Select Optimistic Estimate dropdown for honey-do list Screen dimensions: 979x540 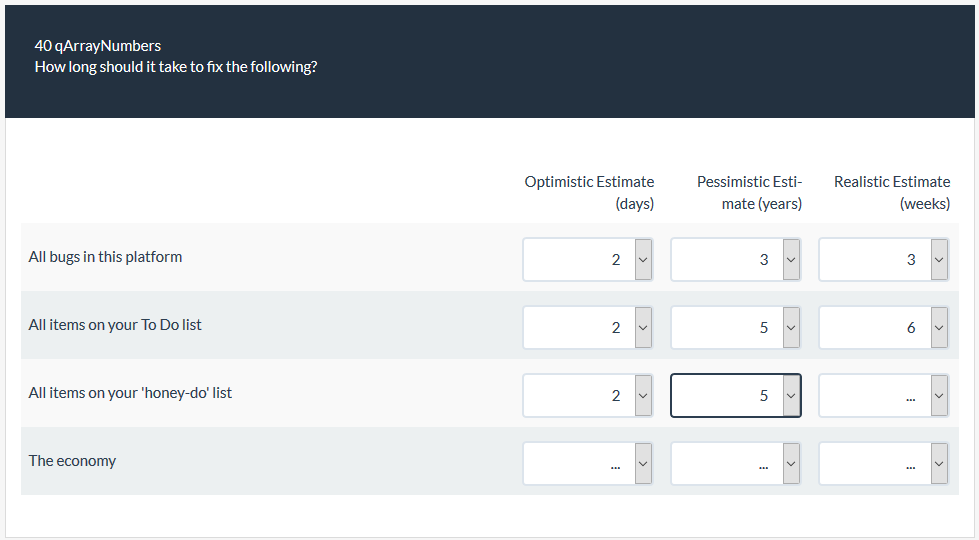(588, 395)
